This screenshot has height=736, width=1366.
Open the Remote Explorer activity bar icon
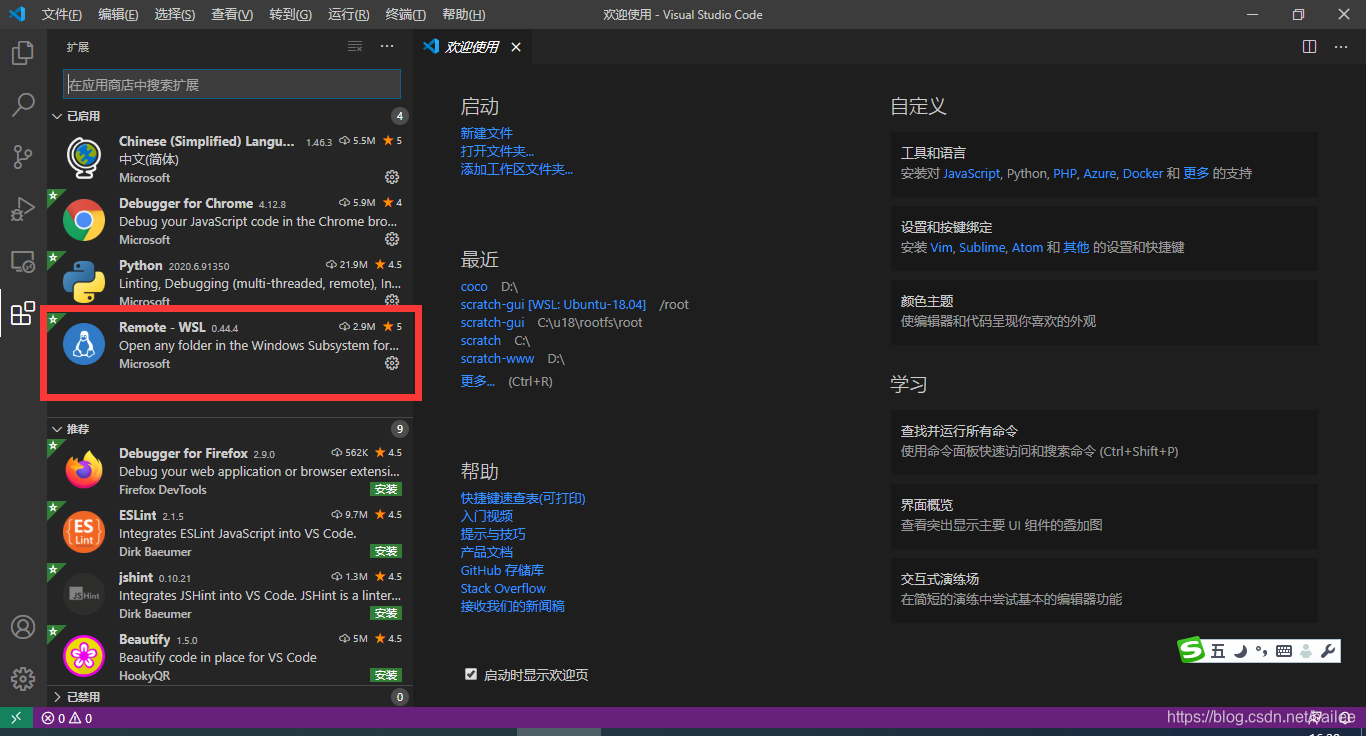click(23, 262)
